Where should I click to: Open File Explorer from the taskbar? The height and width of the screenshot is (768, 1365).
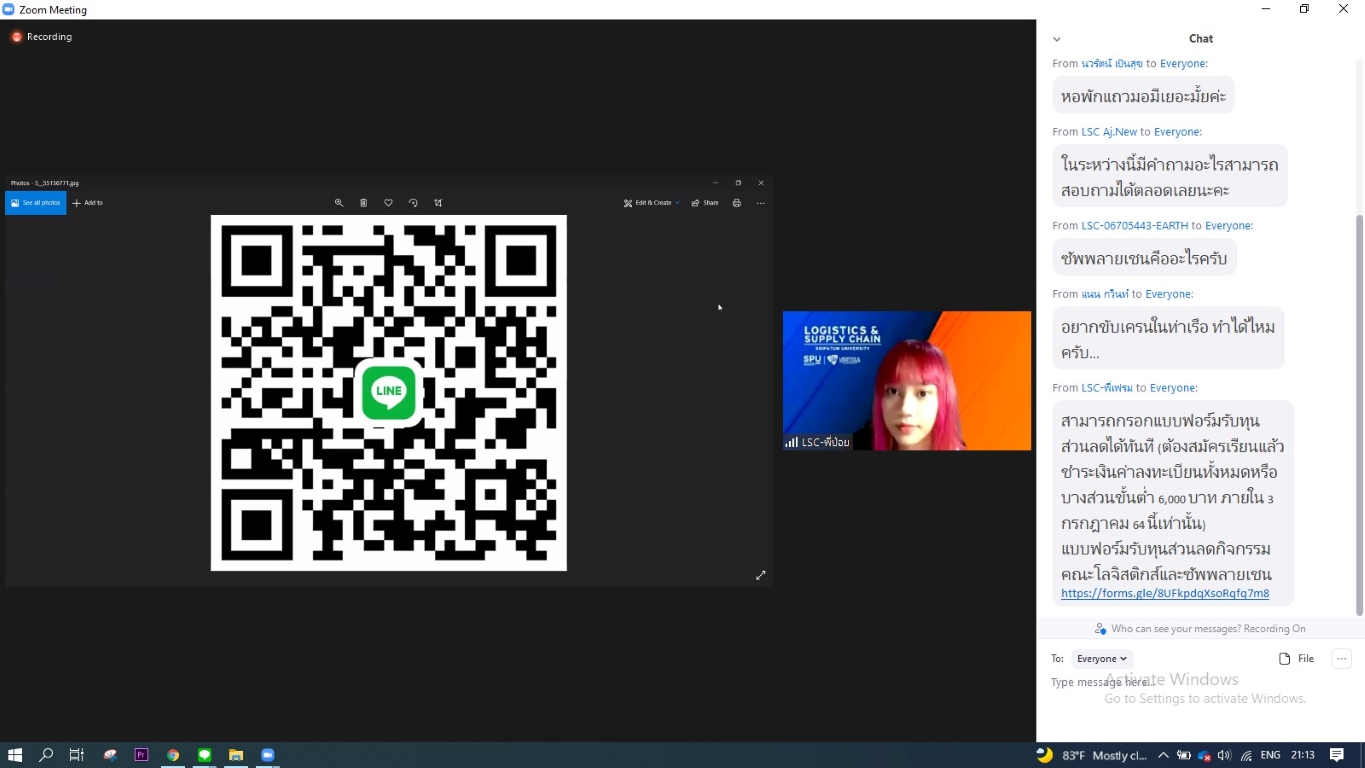click(236, 755)
